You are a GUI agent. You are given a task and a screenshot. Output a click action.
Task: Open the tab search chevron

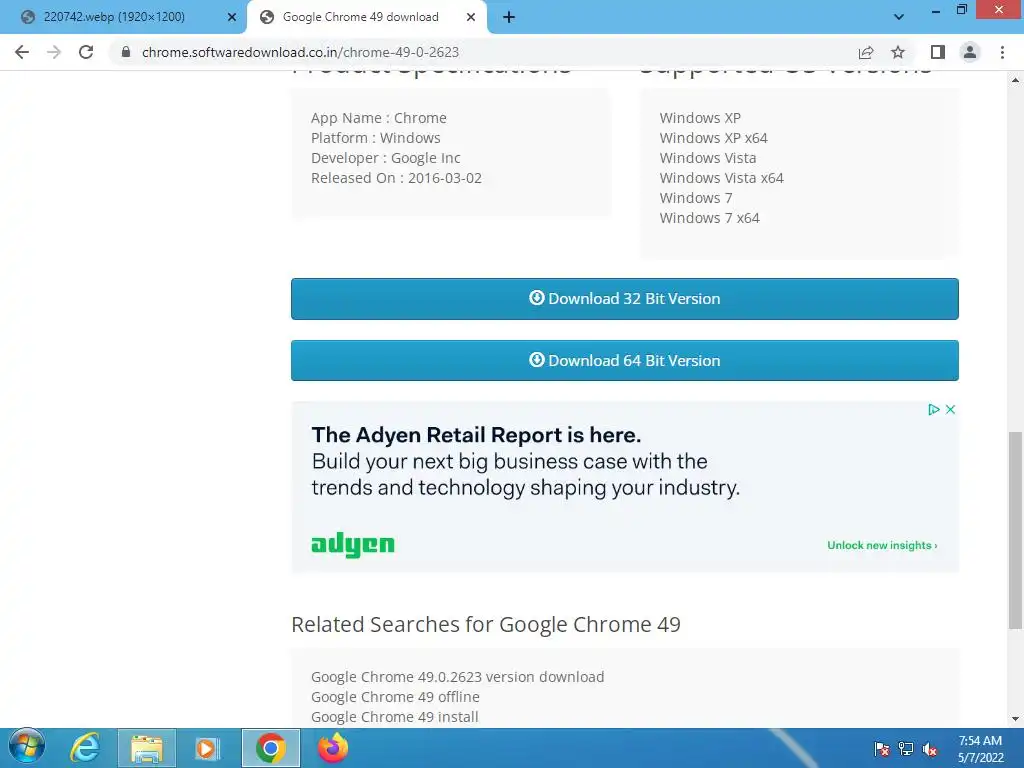pos(899,17)
